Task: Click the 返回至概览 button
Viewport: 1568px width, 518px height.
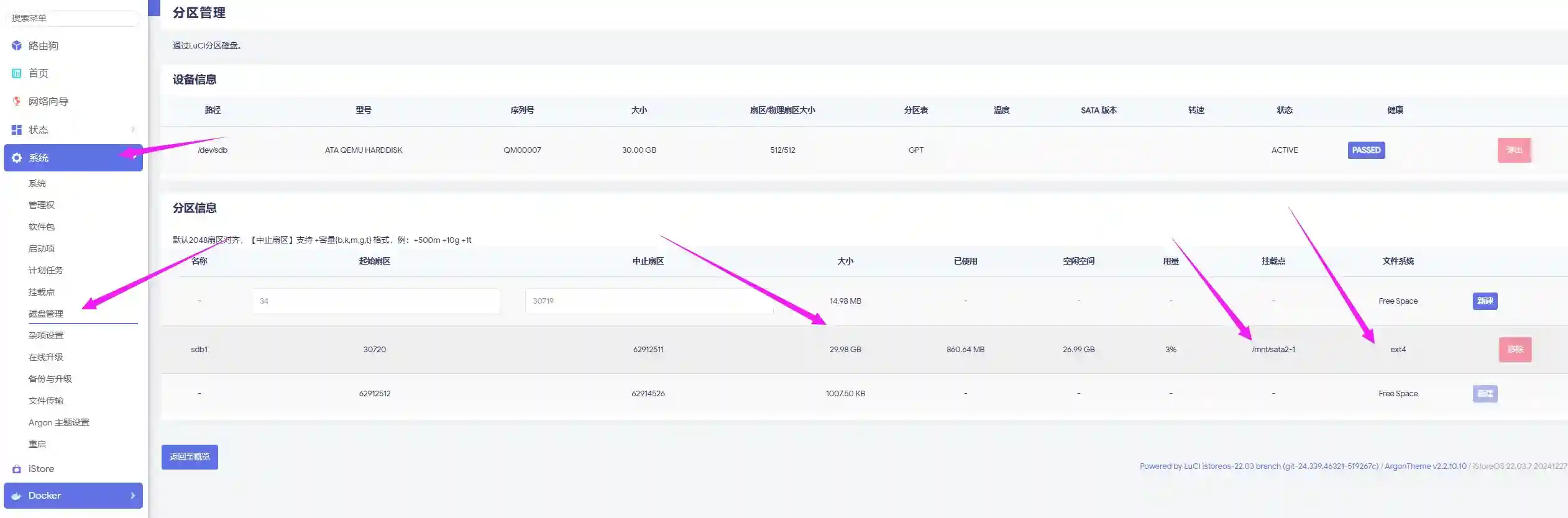Action: point(190,457)
